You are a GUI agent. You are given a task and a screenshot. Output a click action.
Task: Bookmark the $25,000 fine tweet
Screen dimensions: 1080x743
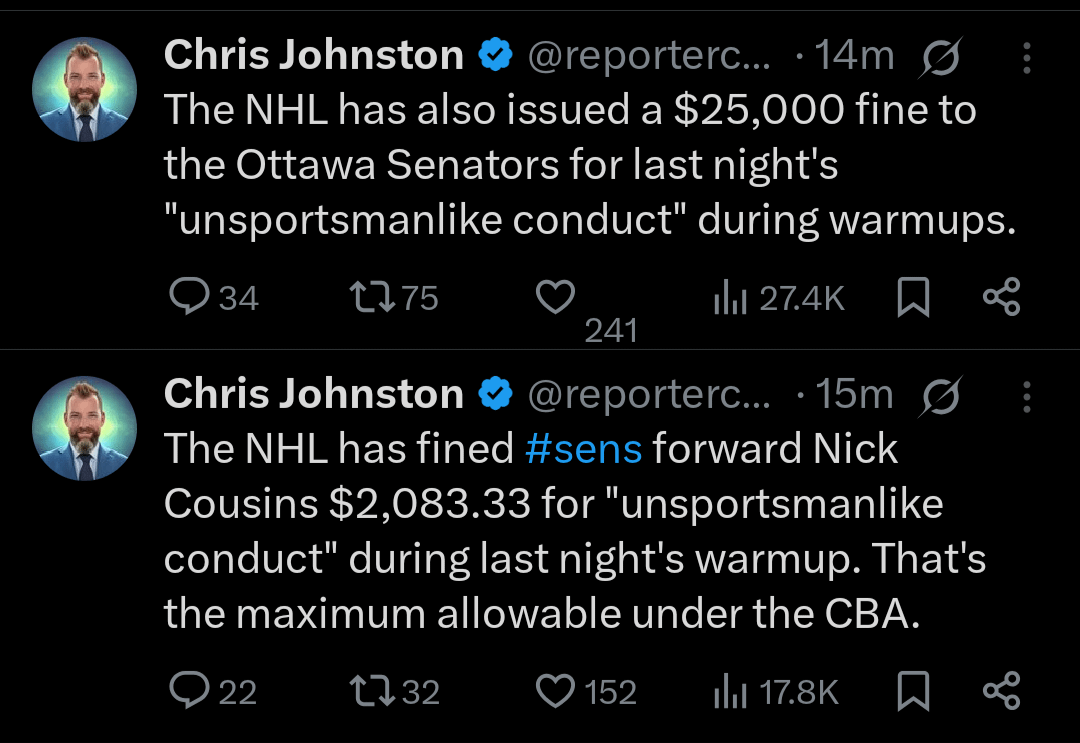913,297
